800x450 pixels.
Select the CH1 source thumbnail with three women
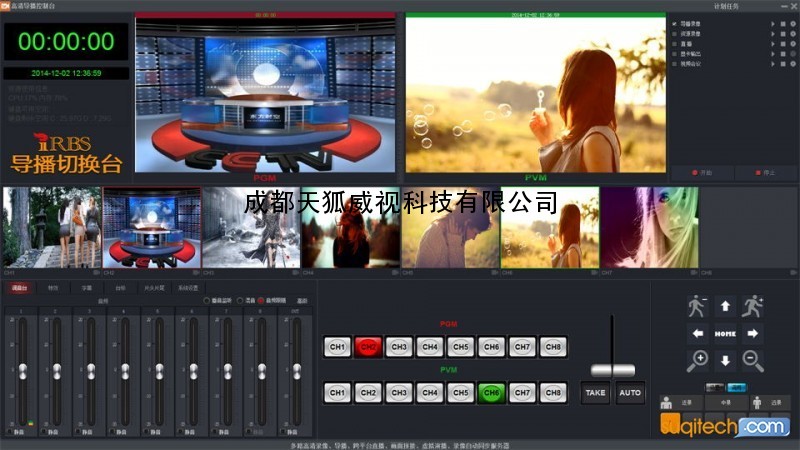[x=52, y=228]
